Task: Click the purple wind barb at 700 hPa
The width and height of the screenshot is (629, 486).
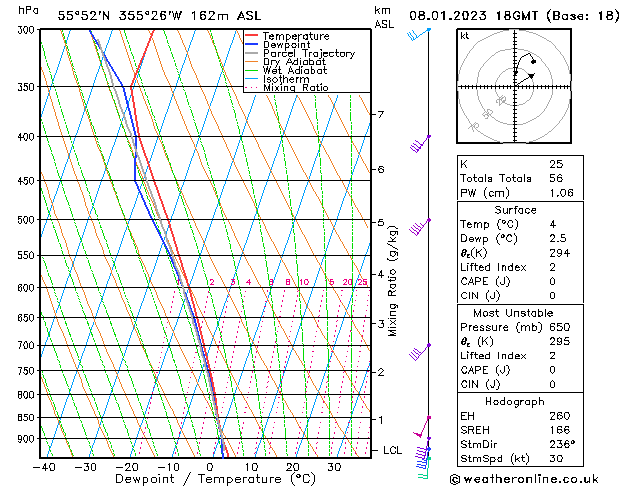Action: point(420,352)
